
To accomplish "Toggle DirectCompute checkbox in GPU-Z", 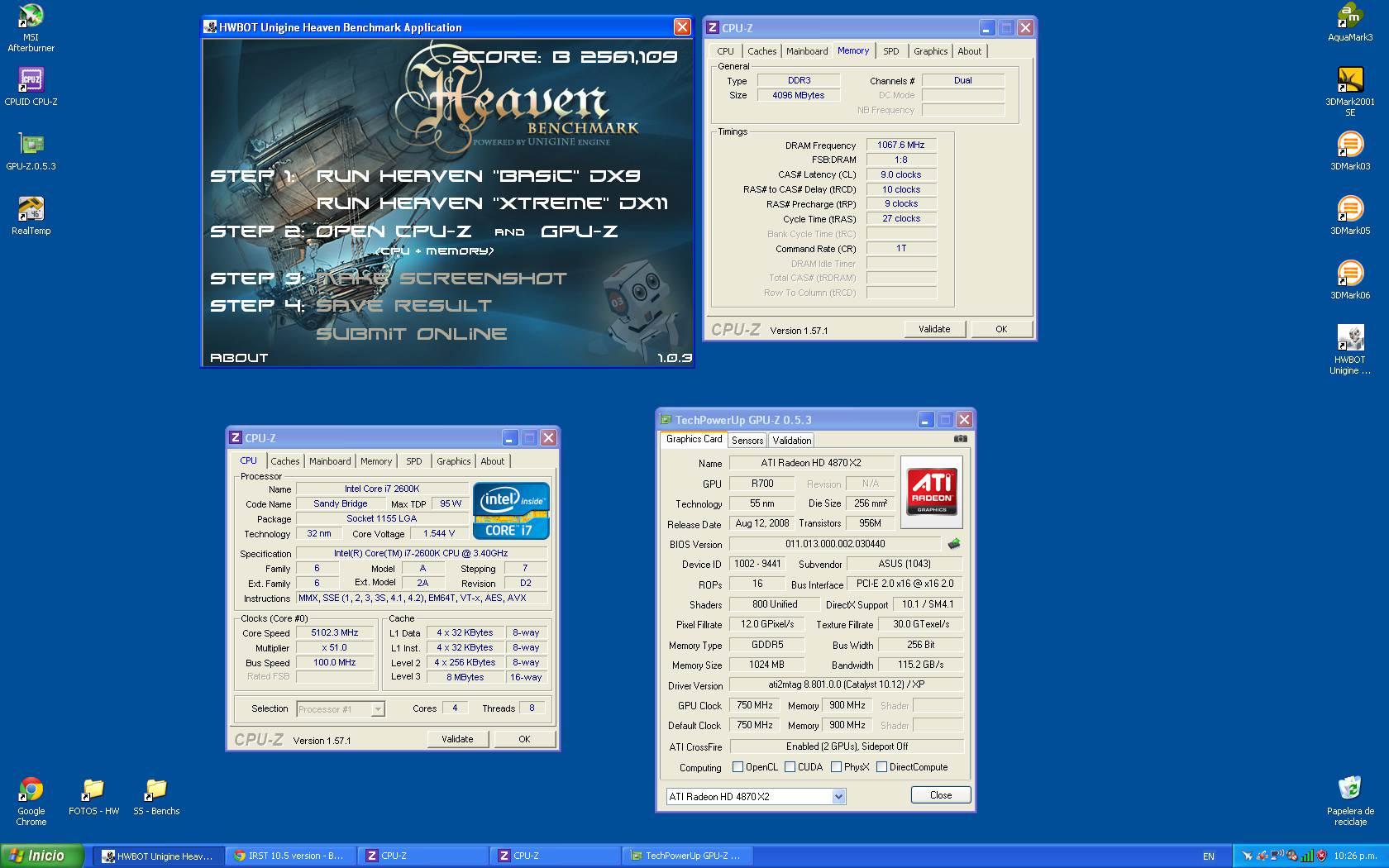I will (881, 767).
